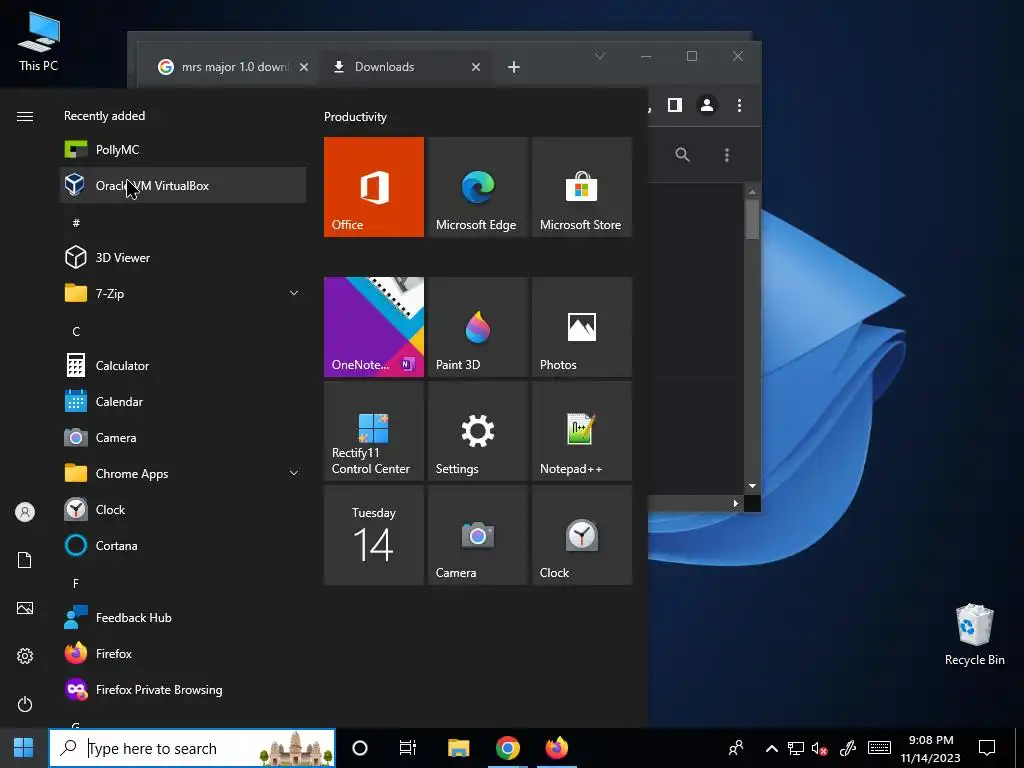Open 3D Viewer app
The height and width of the screenshot is (768, 1024).
pyautogui.click(x=183, y=257)
